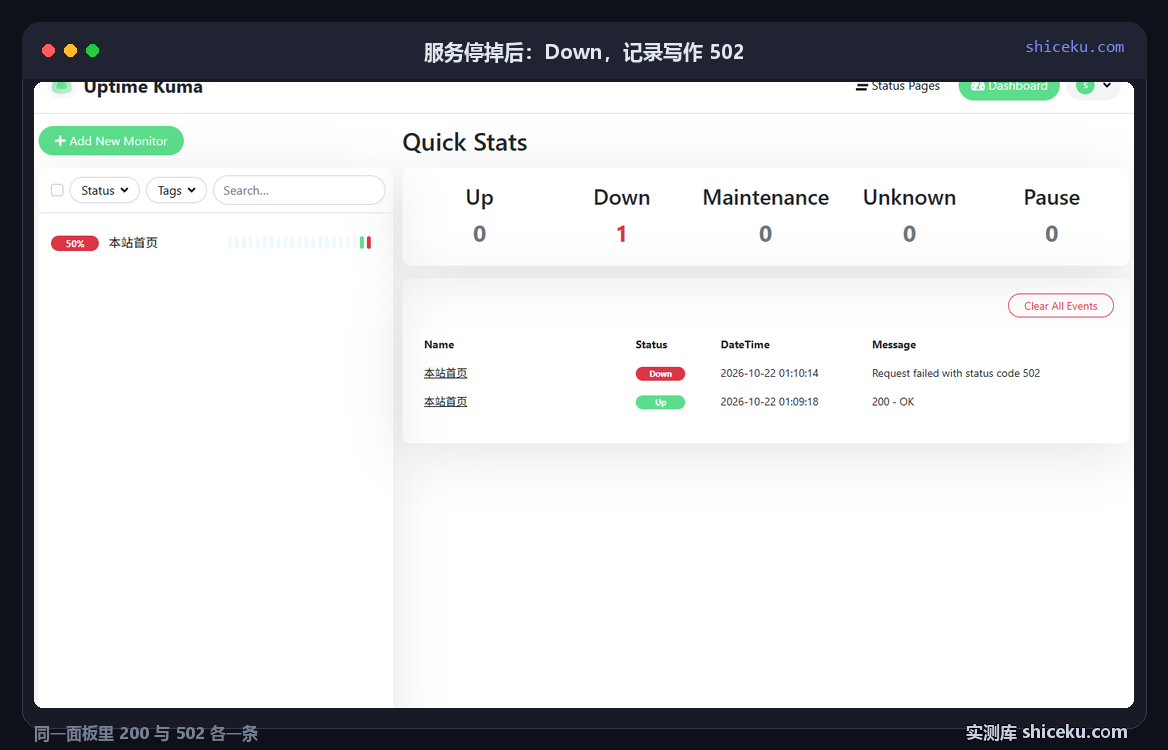Go to the Dashboard
1168x750 pixels.
pyautogui.click(x=1009, y=89)
